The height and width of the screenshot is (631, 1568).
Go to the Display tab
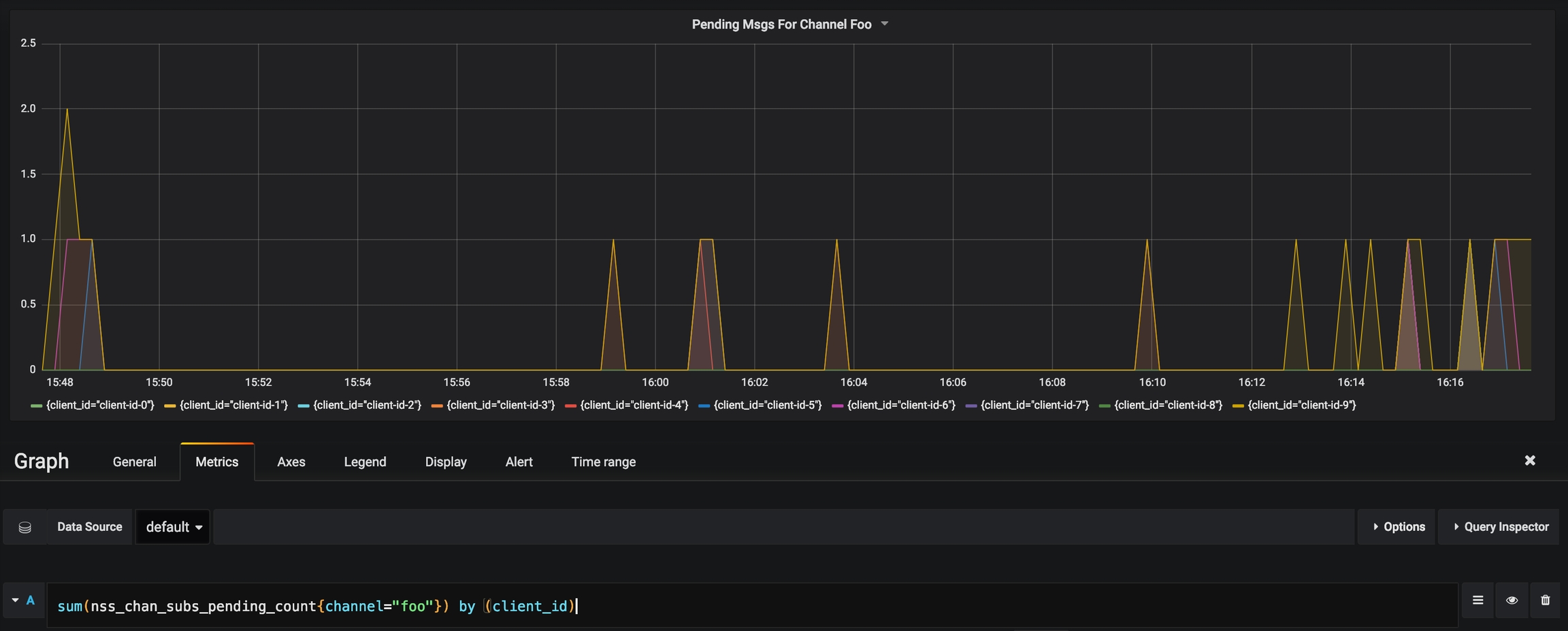(x=446, y=462)
